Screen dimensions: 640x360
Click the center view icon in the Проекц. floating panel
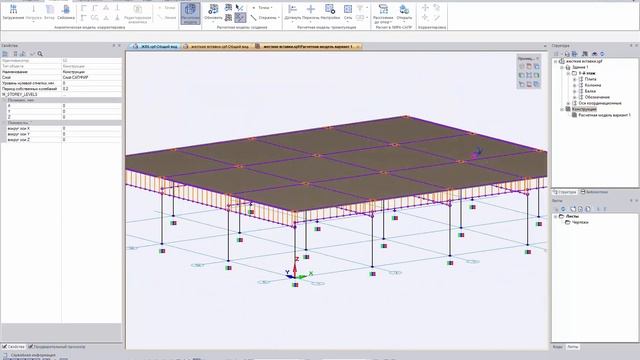(x=529, y=75)
